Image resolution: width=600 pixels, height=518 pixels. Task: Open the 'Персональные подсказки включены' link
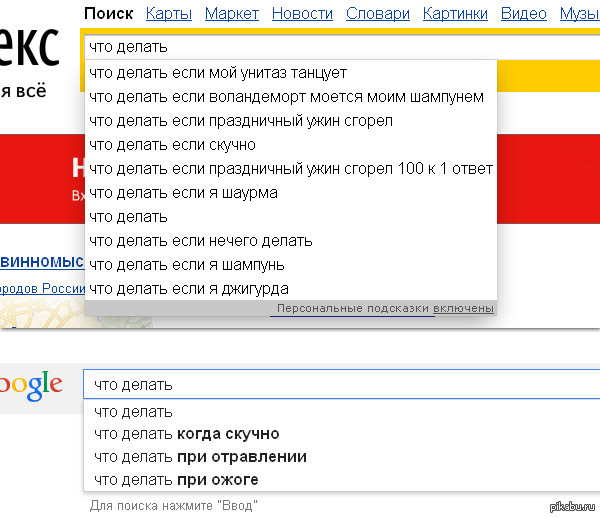(x=385, y=309)
